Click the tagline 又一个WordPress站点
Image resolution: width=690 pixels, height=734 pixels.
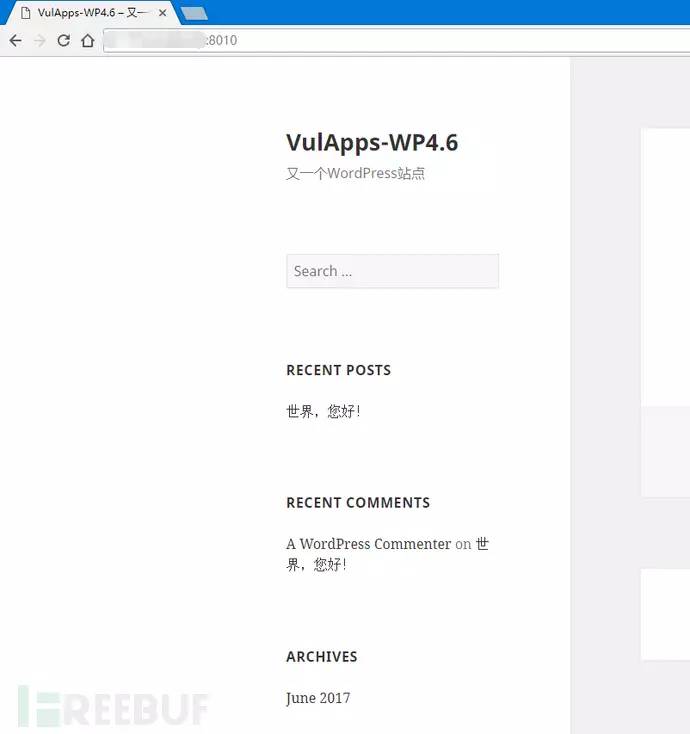[x=355, y=174]
